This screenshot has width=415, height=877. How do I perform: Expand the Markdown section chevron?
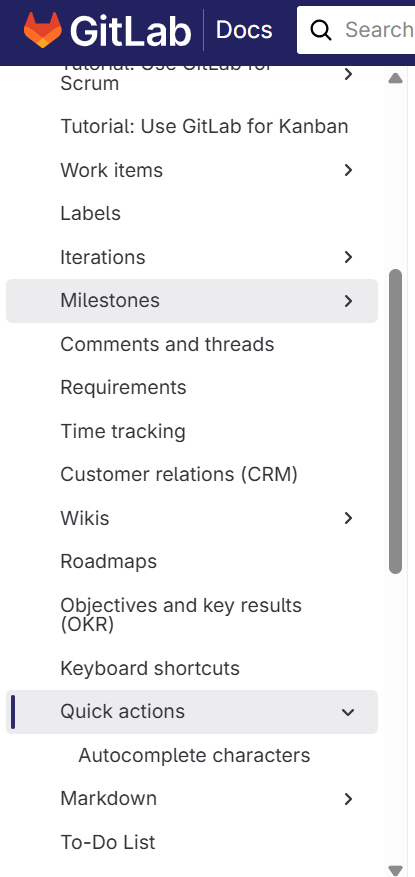348,799
